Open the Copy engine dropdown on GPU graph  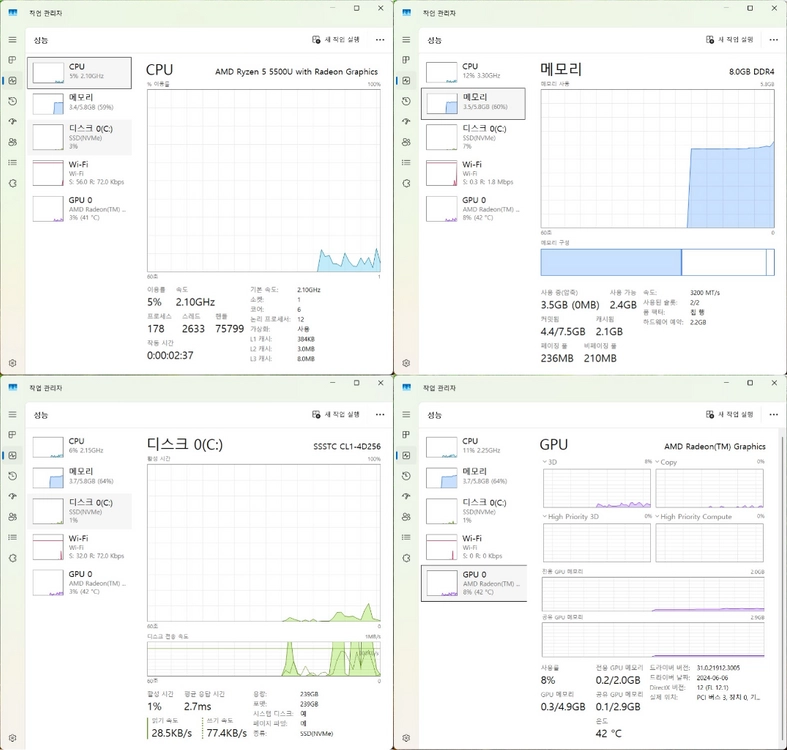pos(666,462)
